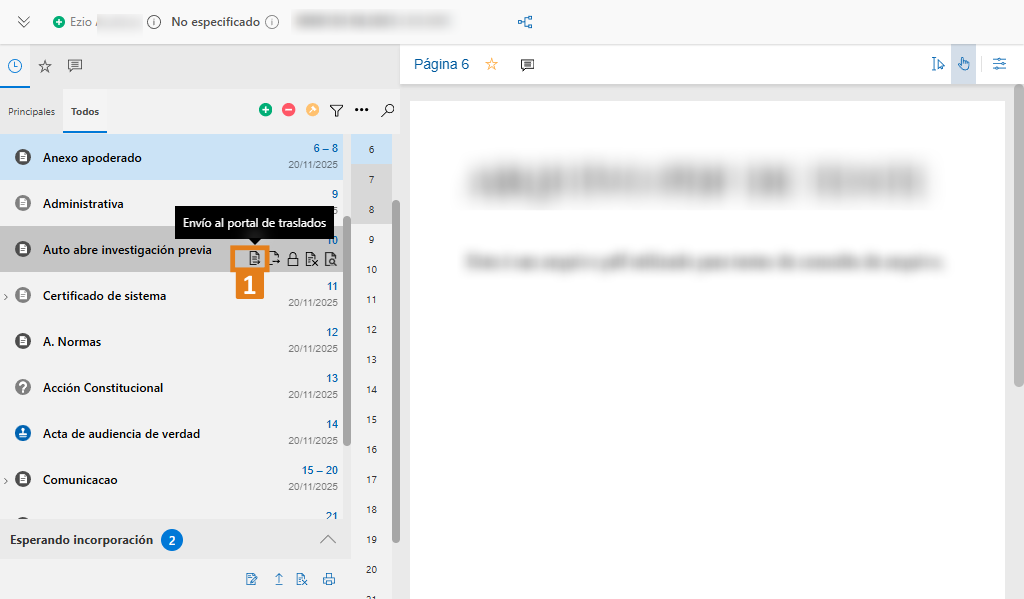Switch to the Principales tab

[x=32, y=112]
